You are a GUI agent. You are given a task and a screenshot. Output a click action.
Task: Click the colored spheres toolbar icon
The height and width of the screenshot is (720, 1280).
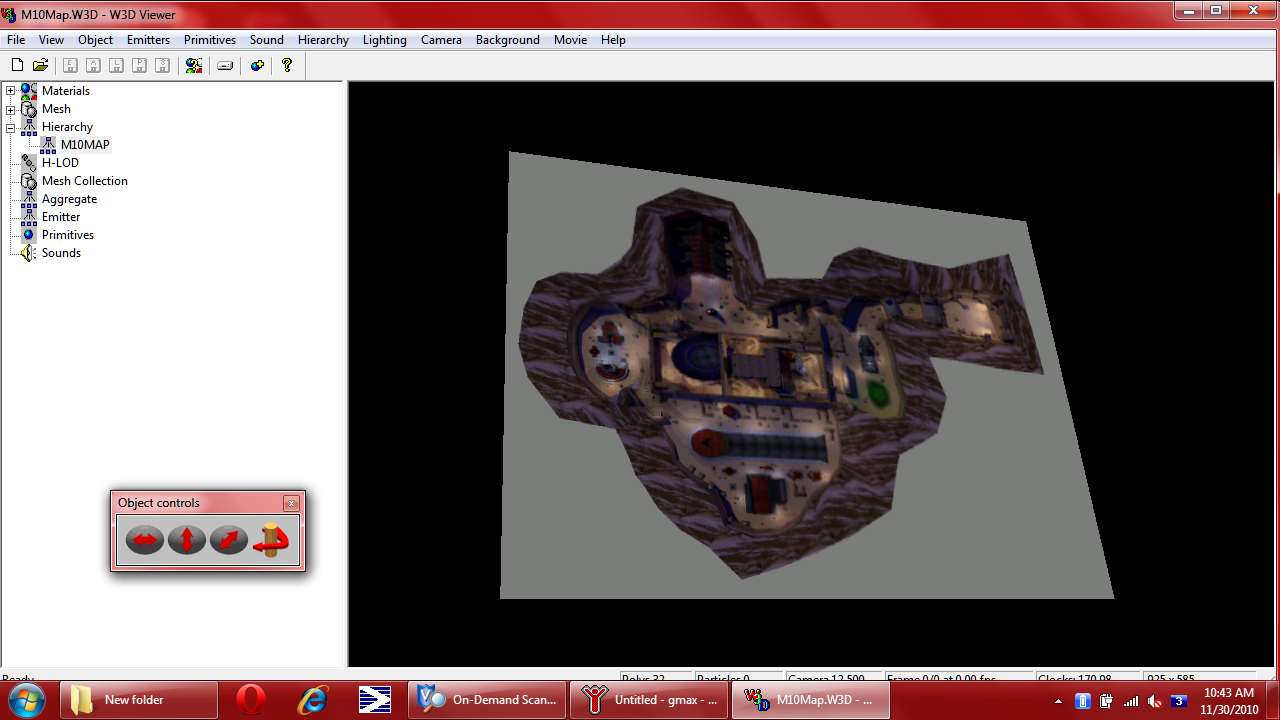194,66
